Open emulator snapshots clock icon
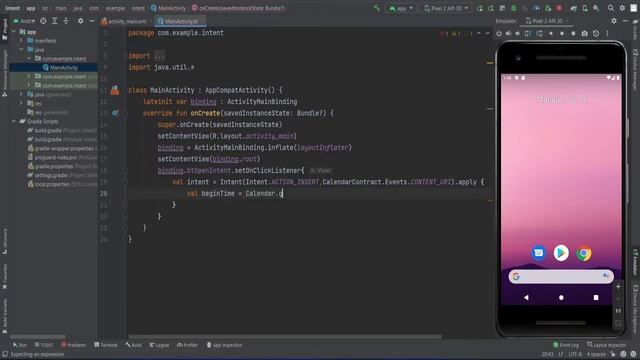 click(596, 33)
